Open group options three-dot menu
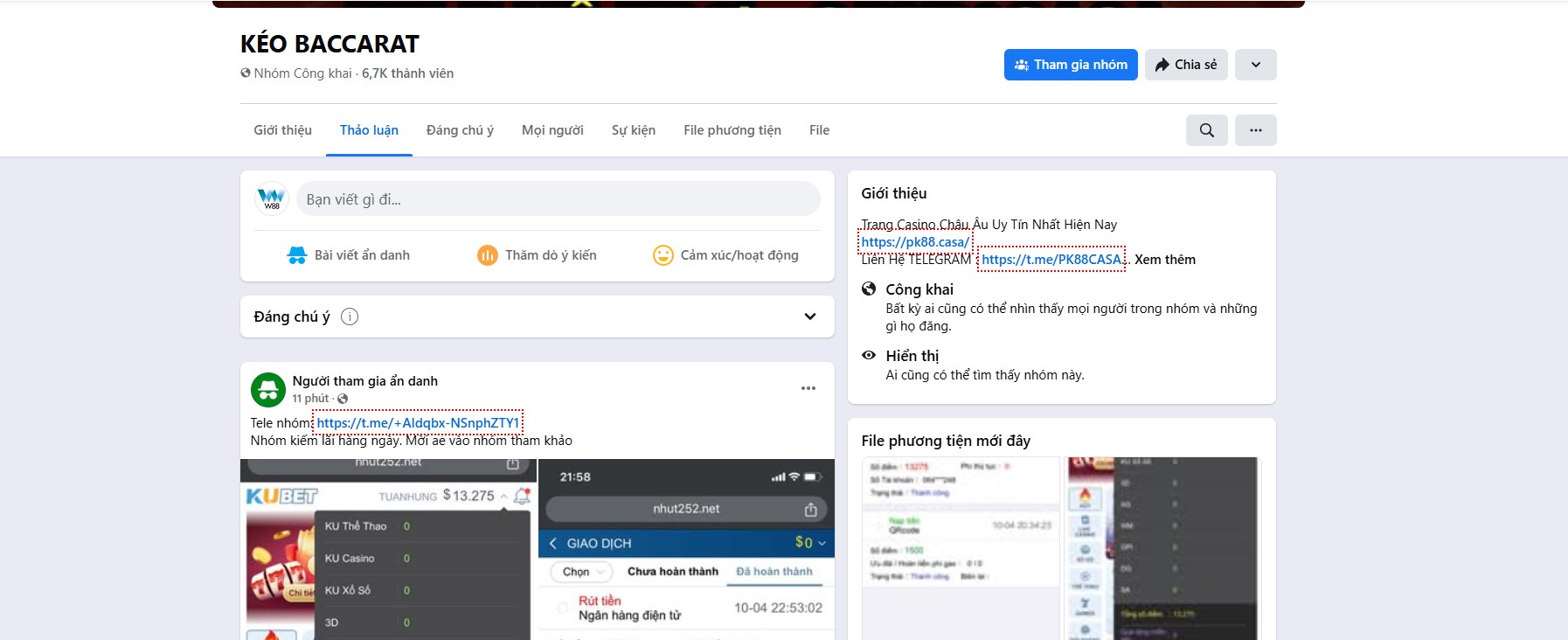Image resolution: width=1568 pixels, height=640 pixels. tap(1256, 130)
